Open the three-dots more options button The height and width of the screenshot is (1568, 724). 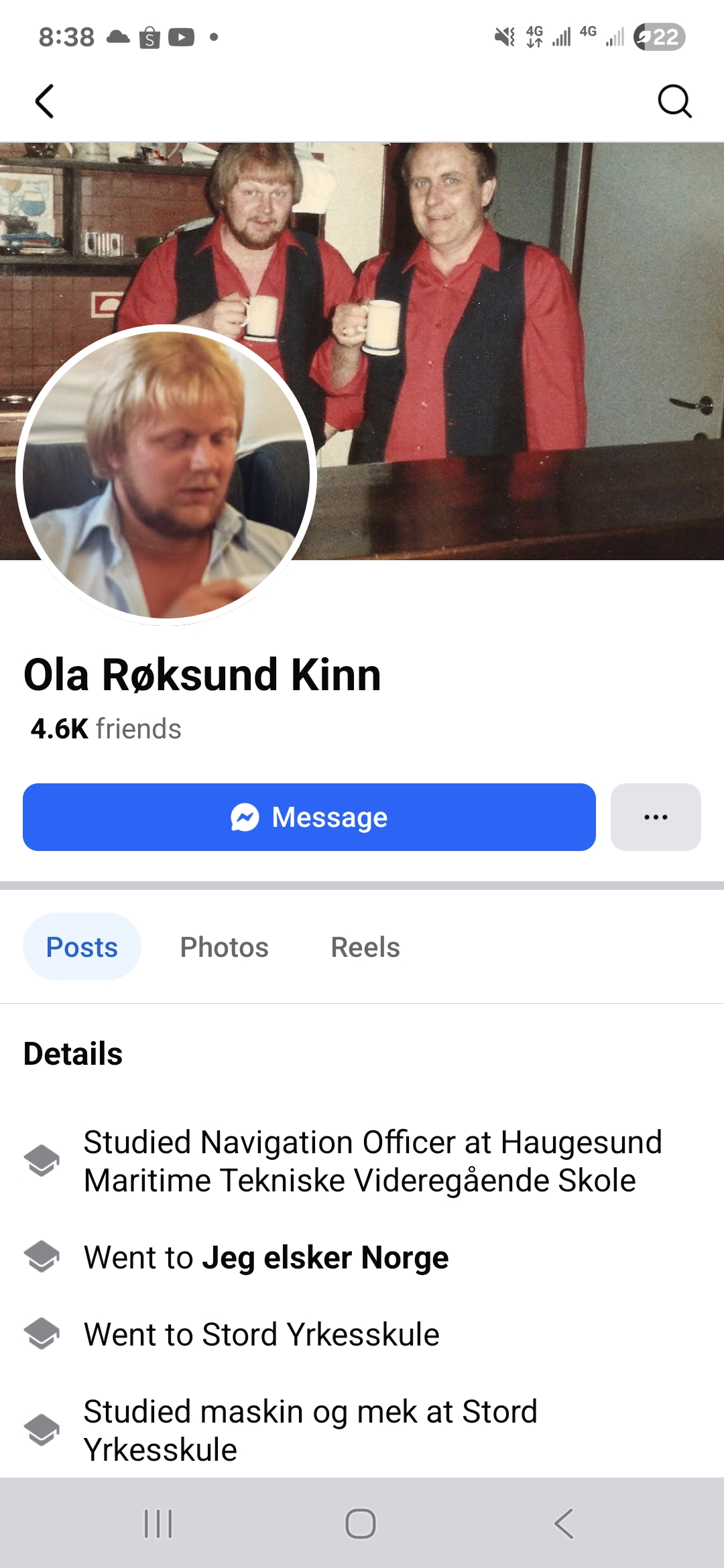point(656,817)
